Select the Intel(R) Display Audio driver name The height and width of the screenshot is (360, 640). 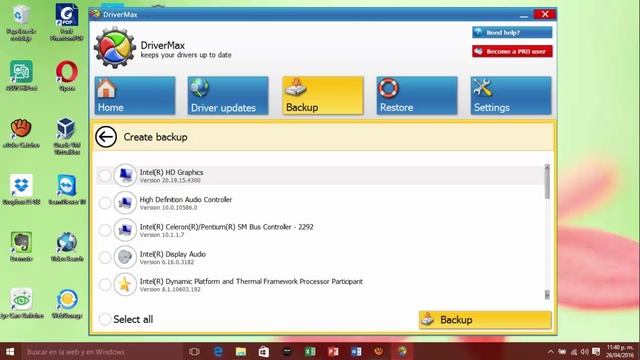[x=173, y=254]
